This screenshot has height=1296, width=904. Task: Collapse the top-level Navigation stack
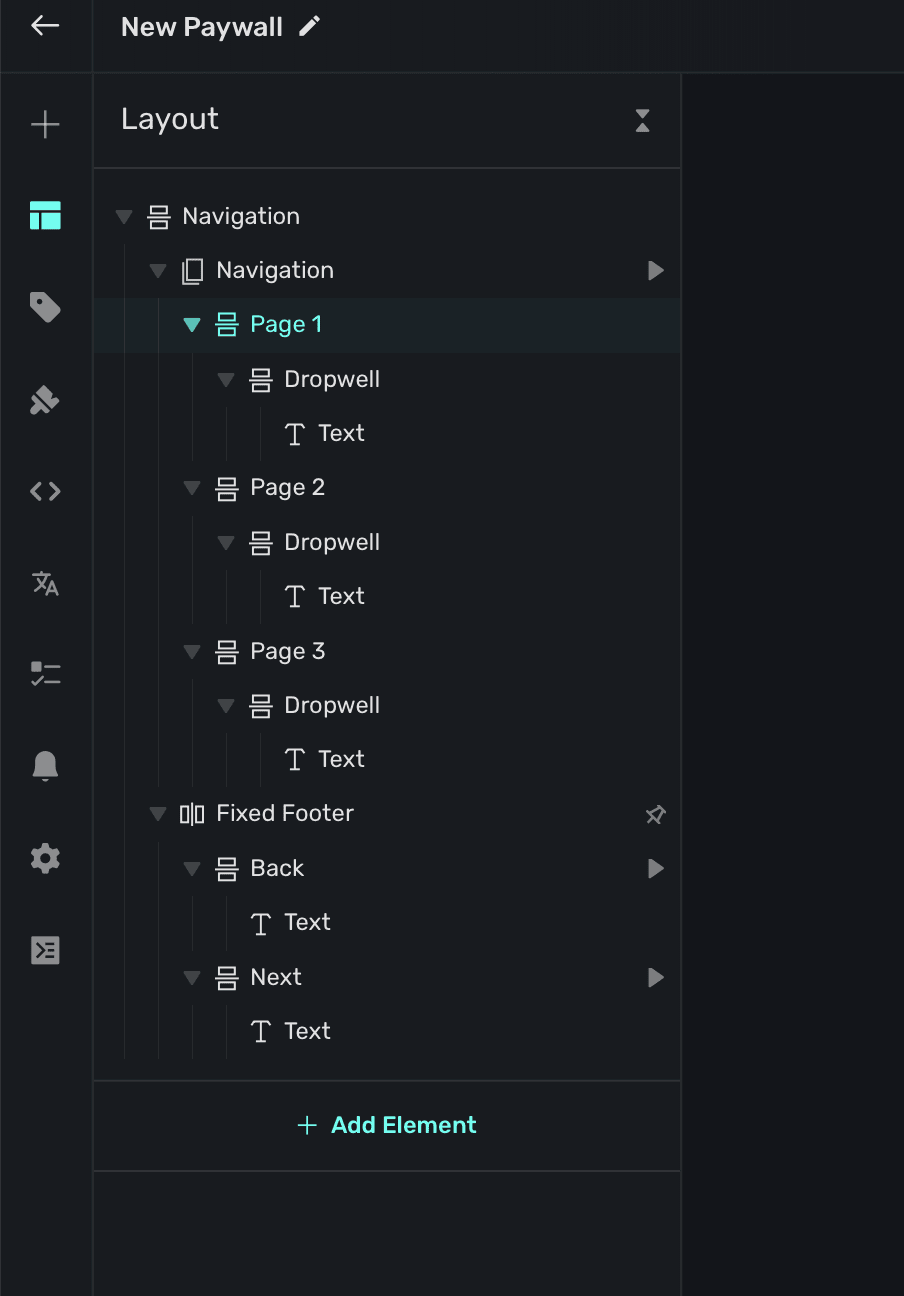pyautogui.click(x=124, y=217)
